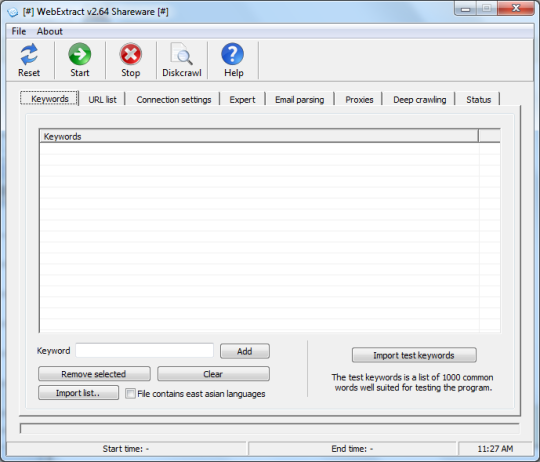
Task: Click the Keywords column header
Action: click(x=259, y=136)
